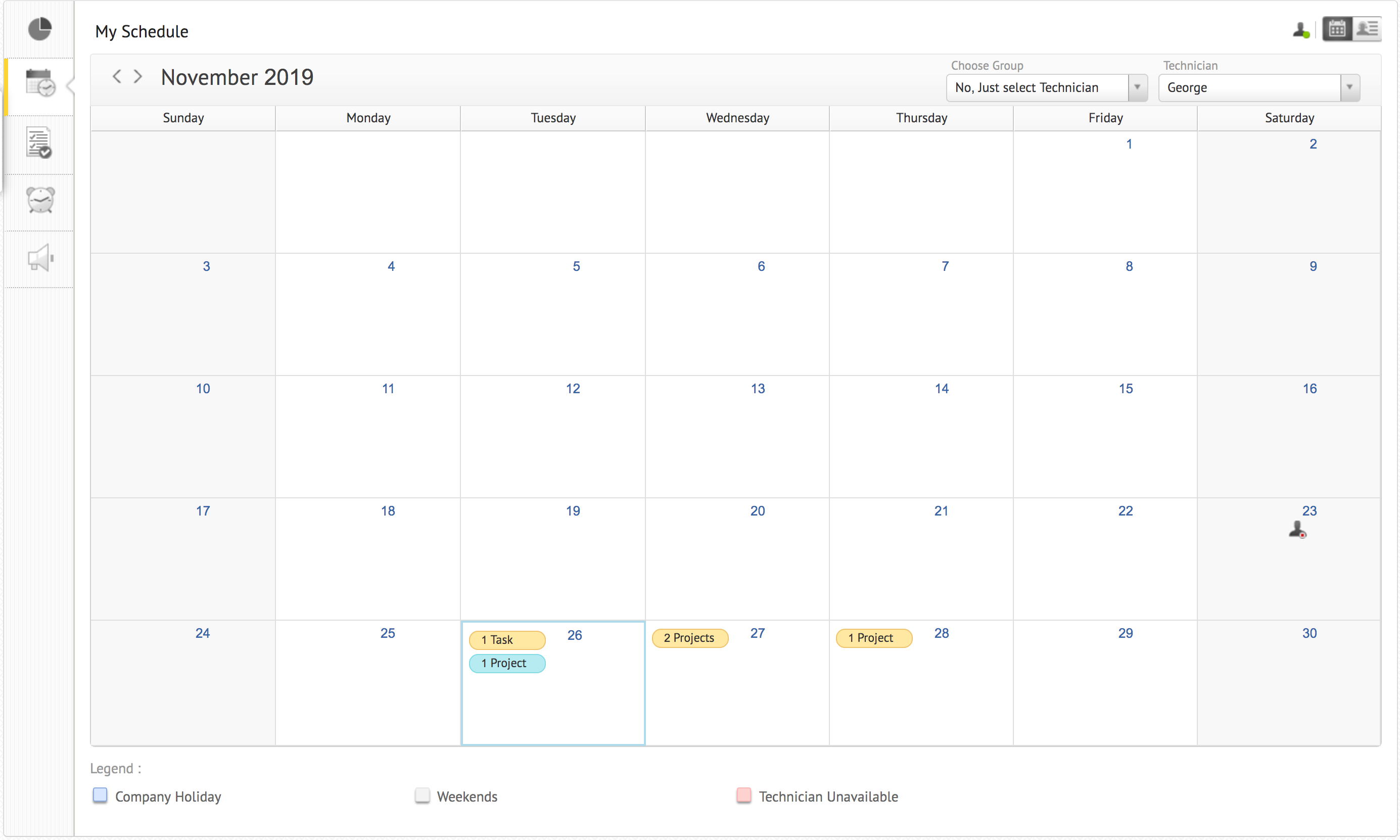The width and height of the screenshot is (1400, 840).
Task: Open the announcements megaphone icon
Action: click(x=40, y=258)
